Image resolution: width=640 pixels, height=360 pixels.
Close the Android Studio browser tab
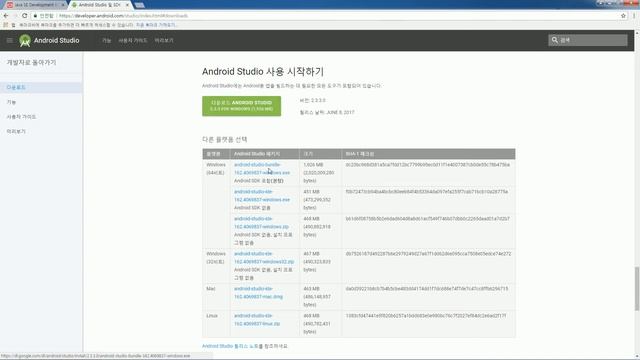pyautogui.click(x=127, y=5)
